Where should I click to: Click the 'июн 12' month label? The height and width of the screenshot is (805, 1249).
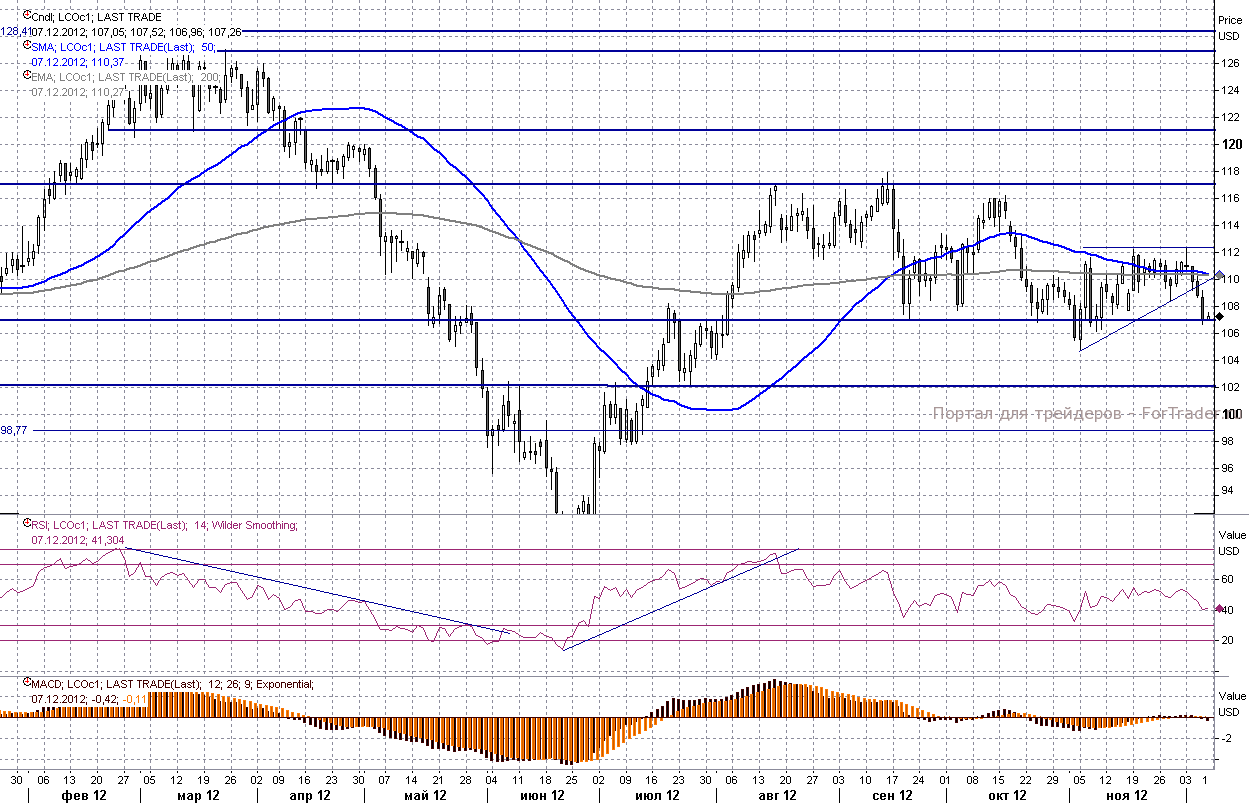540,796
